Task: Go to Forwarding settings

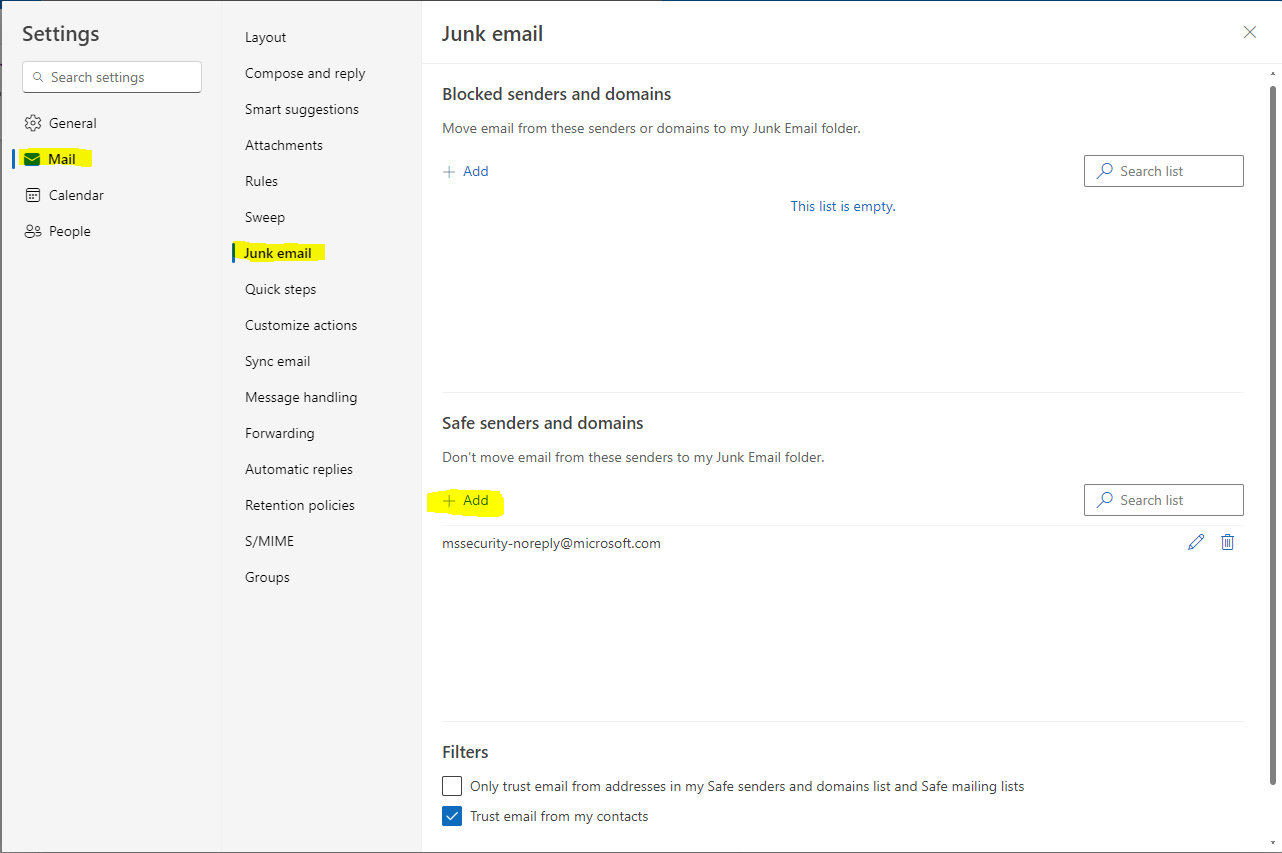Action: [280, 433]
